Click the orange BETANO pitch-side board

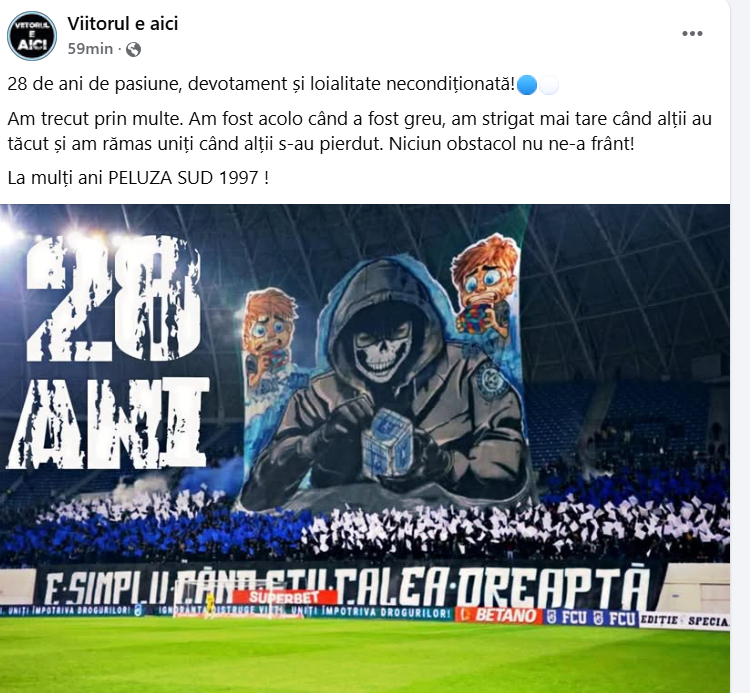point(500,616)
